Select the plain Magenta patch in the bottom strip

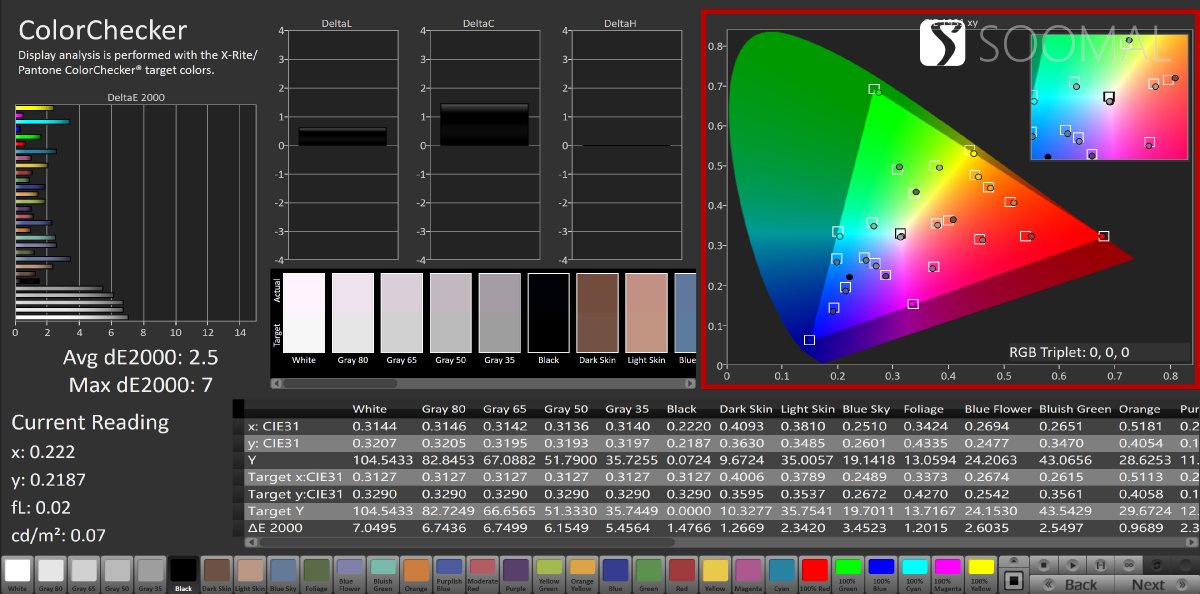coord(748,573)
